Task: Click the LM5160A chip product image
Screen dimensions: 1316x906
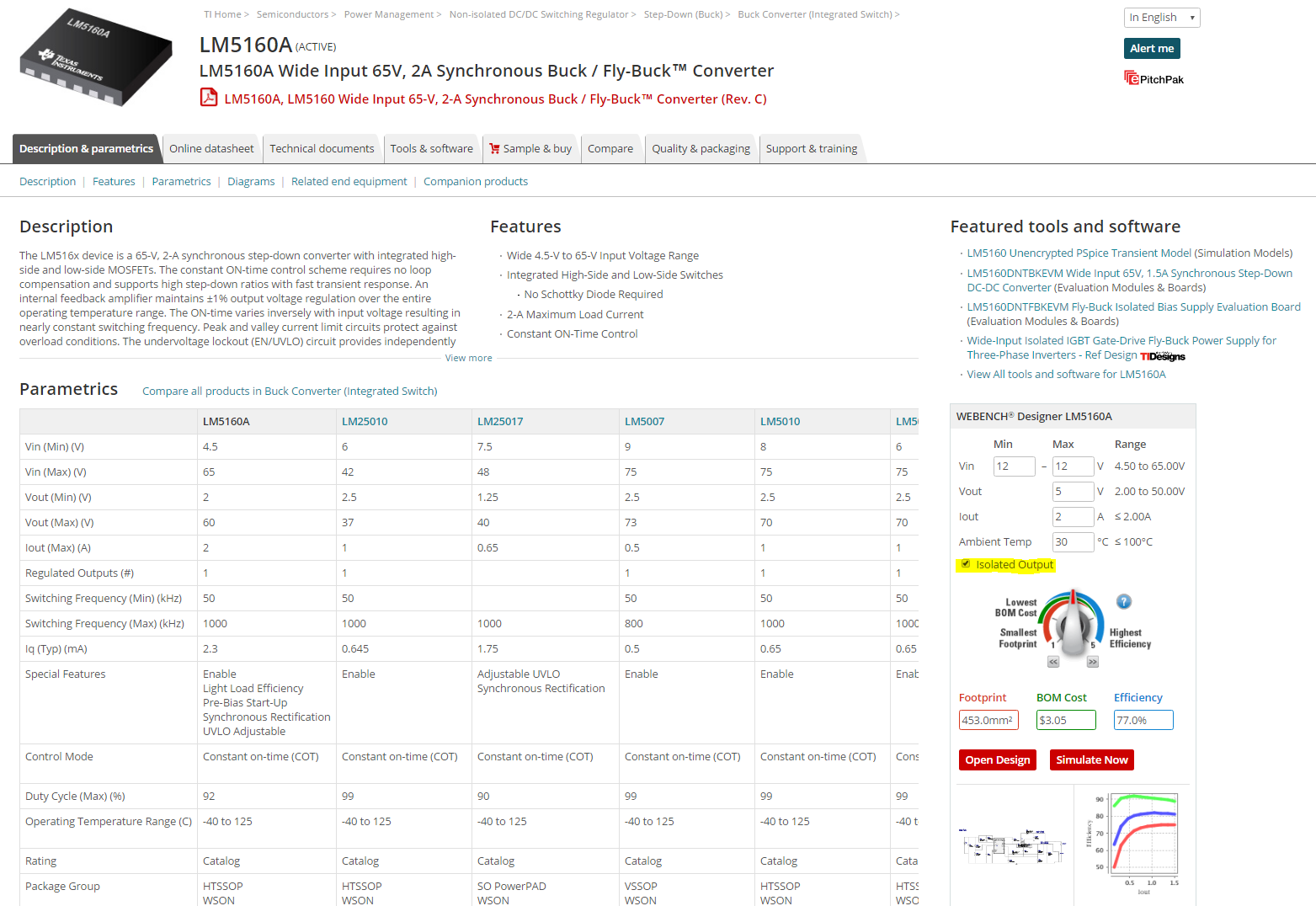Action: 95,56
